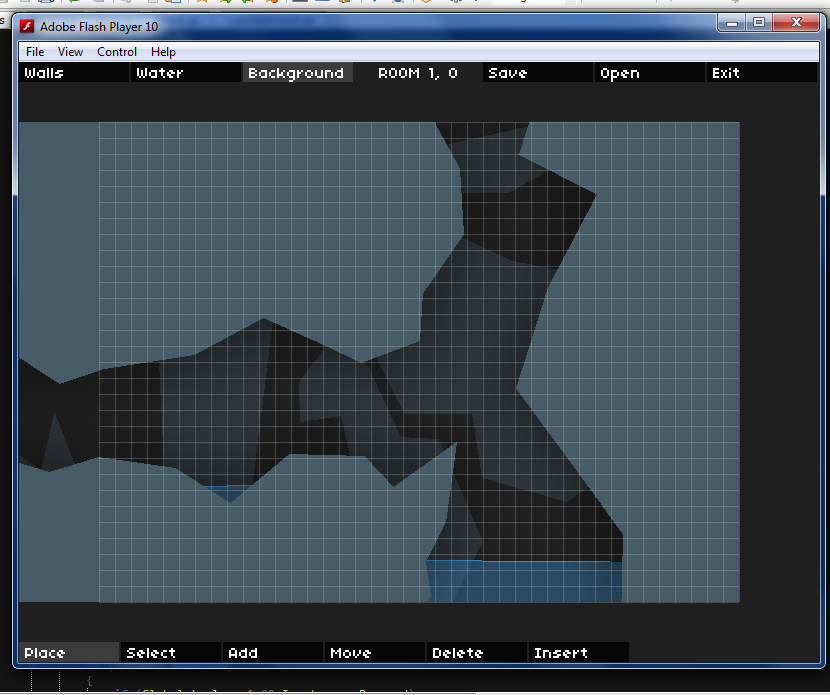
Task: Click the Adobe Flash Player title bar icon
Action: pos(28,26)
